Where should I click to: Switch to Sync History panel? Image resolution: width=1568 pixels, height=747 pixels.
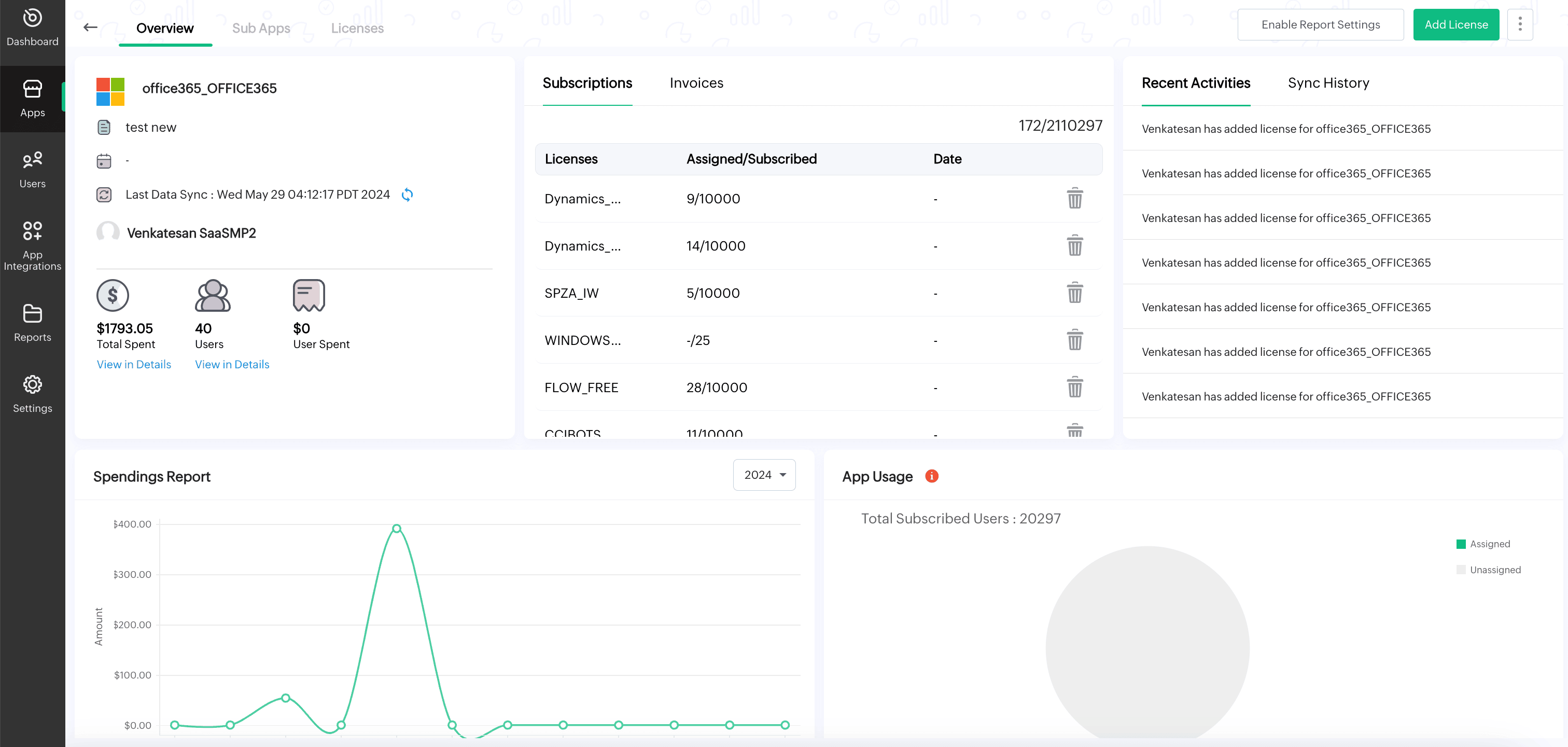1329,83
